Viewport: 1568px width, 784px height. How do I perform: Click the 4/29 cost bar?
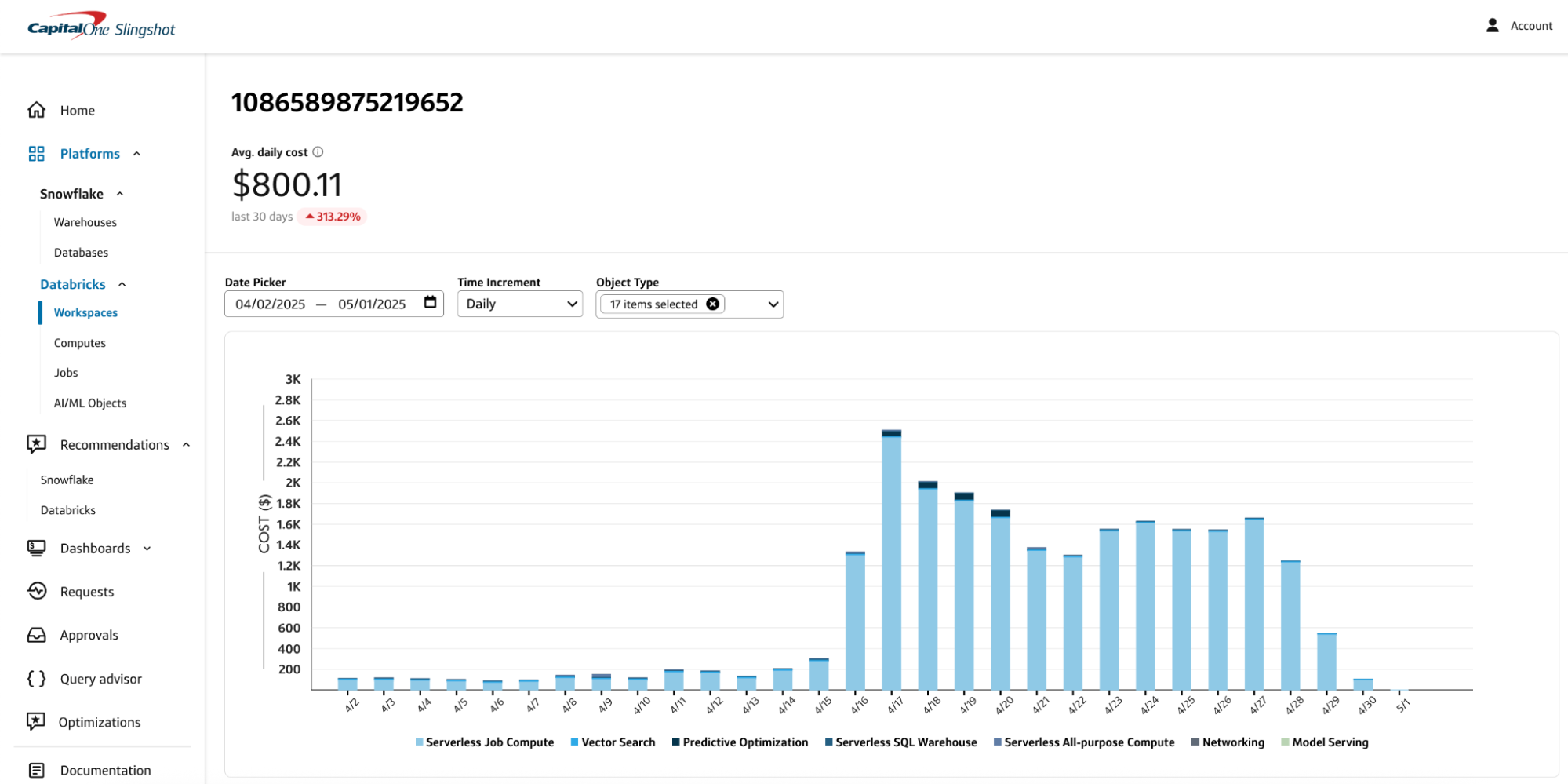[x=1326, y=661]
